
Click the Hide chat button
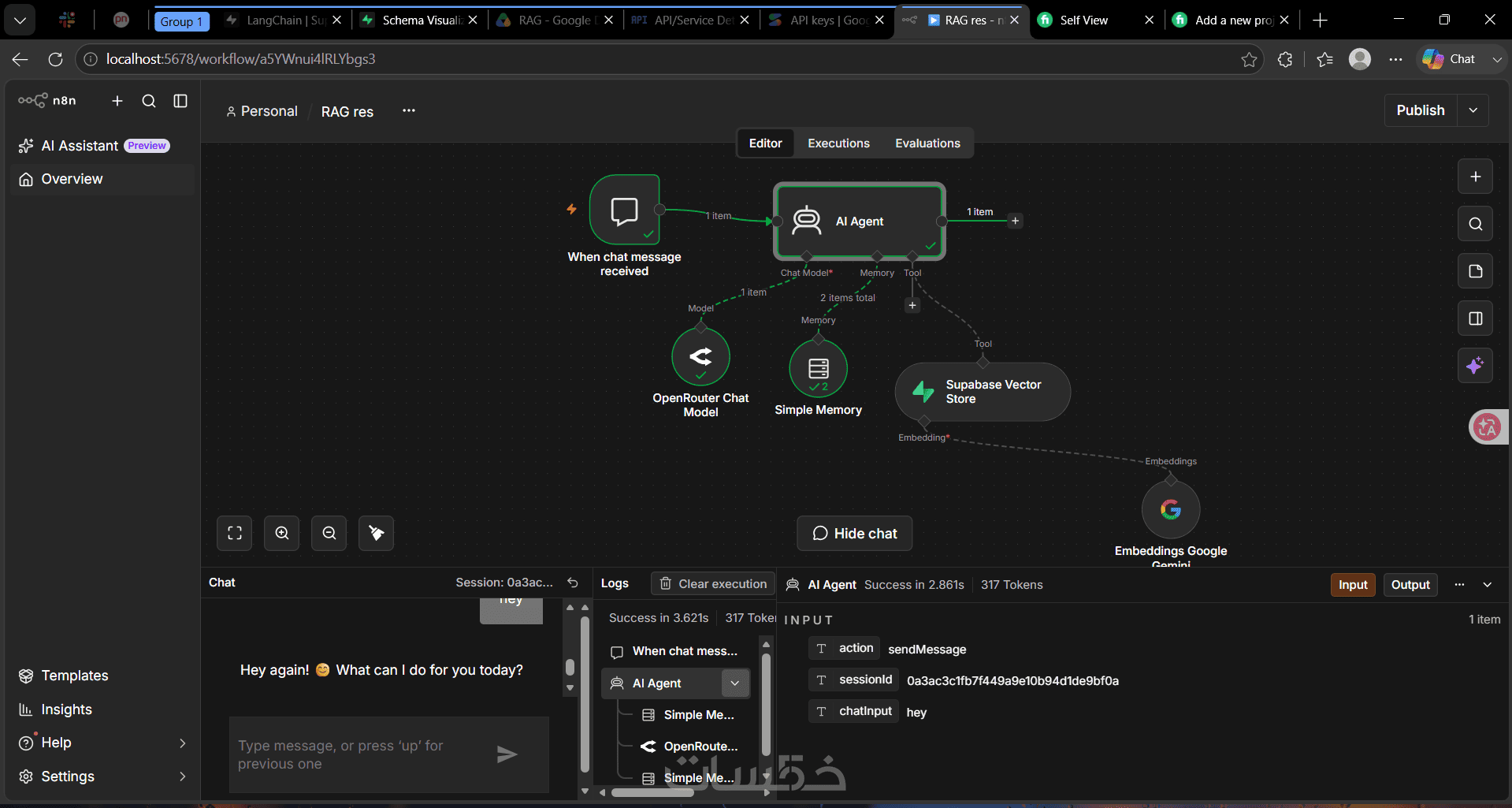tap(855, 534)
